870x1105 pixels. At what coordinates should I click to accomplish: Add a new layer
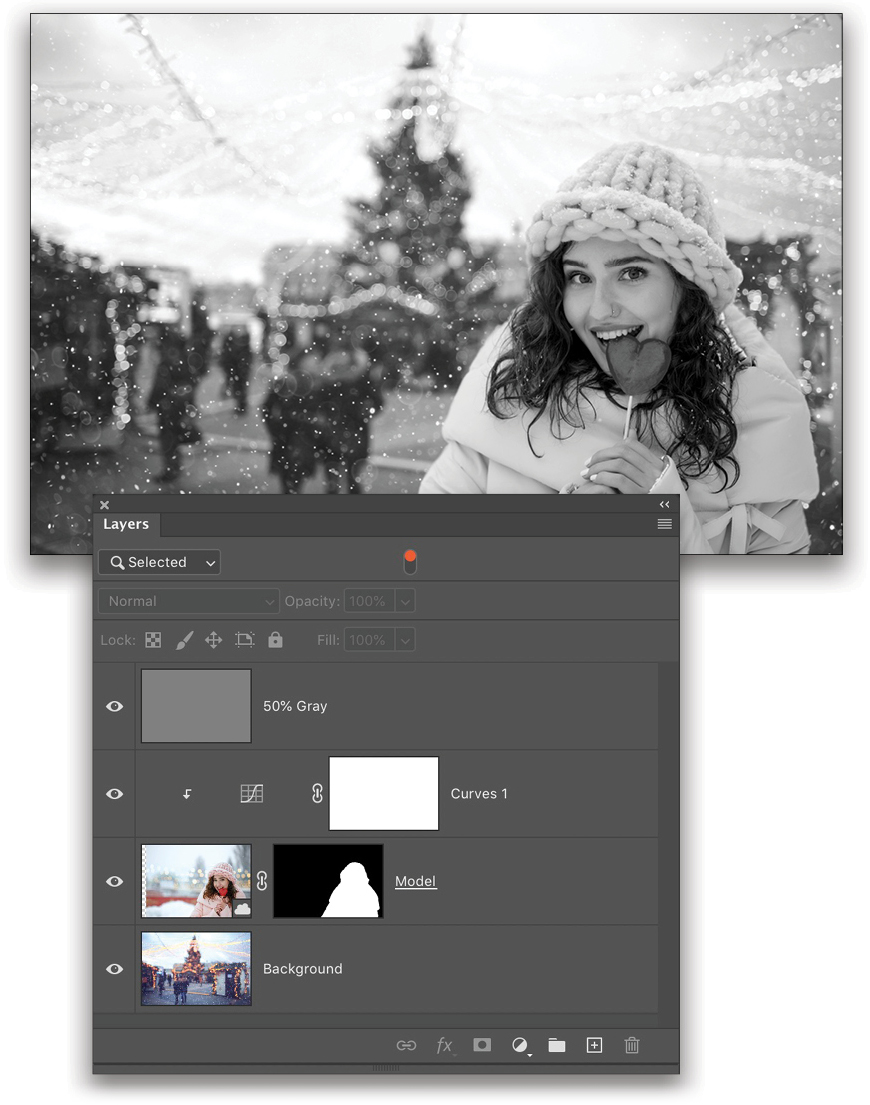(x=593, y=1045)
